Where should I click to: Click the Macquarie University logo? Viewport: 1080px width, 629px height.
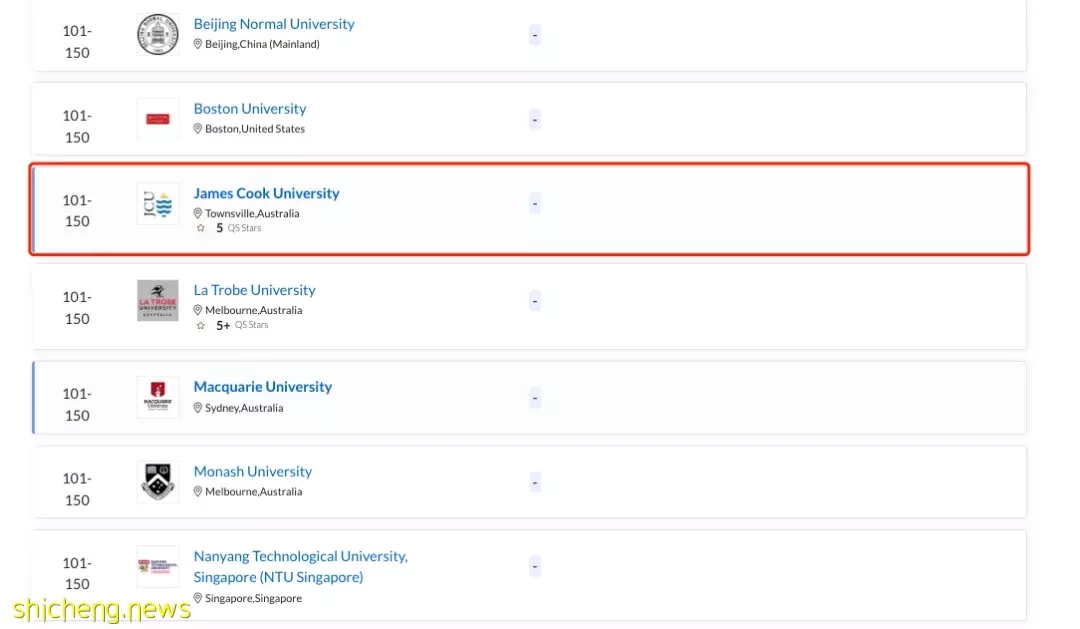(158, 398)
